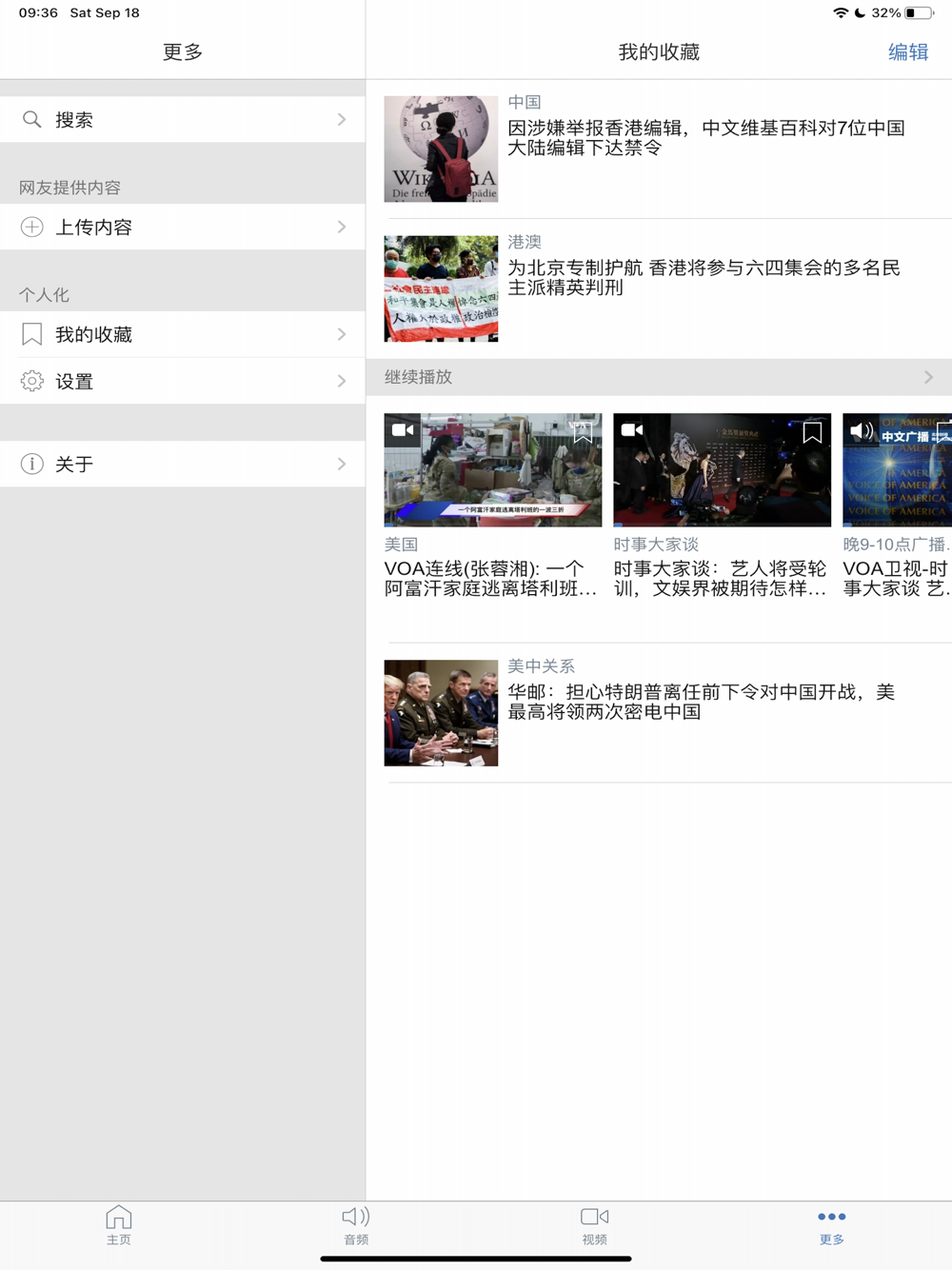The height and width of the screenshot is (1270, 952).
Task: Tap the 晚9-10点广播 category label
Action: point(896,545)
